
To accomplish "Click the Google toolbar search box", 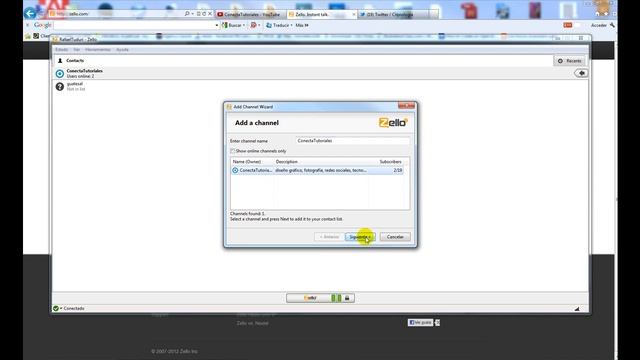I will click(135, 25).
